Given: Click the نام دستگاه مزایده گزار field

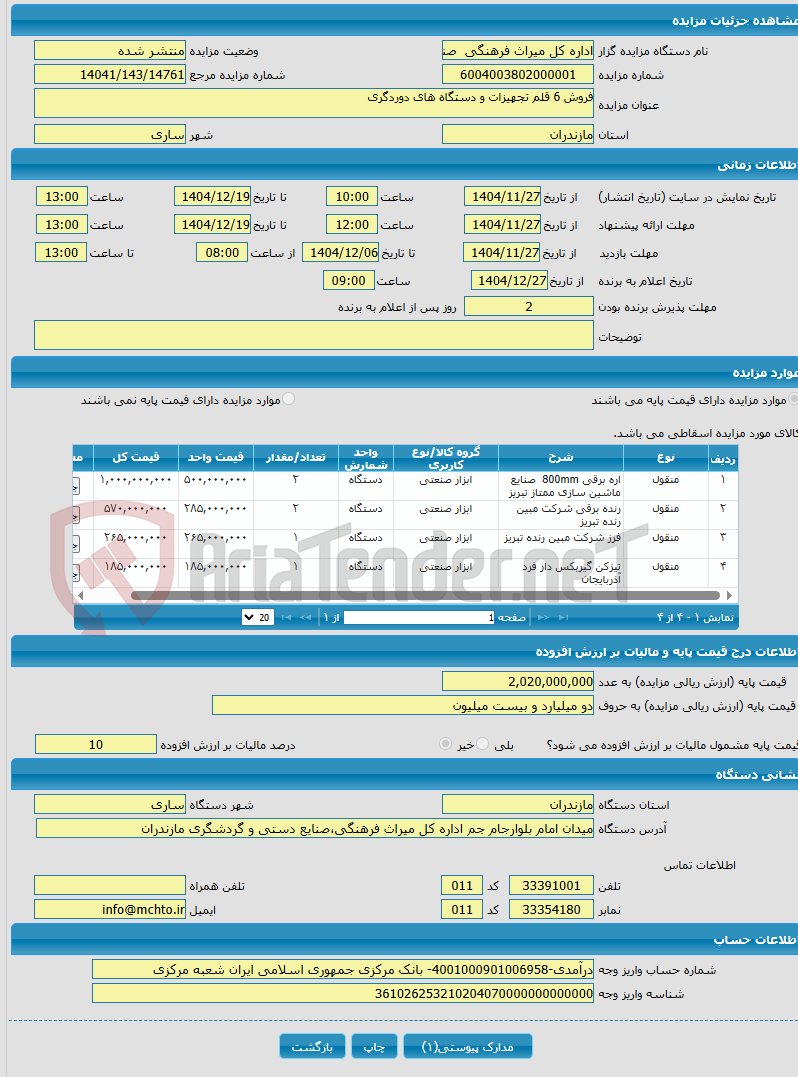Looking at the screenshot, I should tap(518, 50).
